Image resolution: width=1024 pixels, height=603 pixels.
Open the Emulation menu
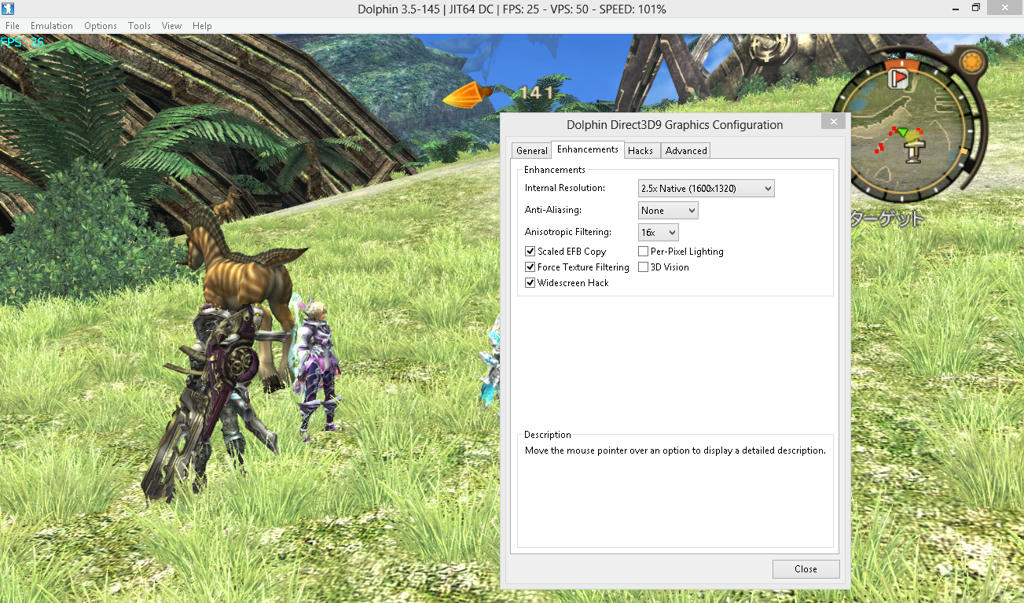coord(52,25)
